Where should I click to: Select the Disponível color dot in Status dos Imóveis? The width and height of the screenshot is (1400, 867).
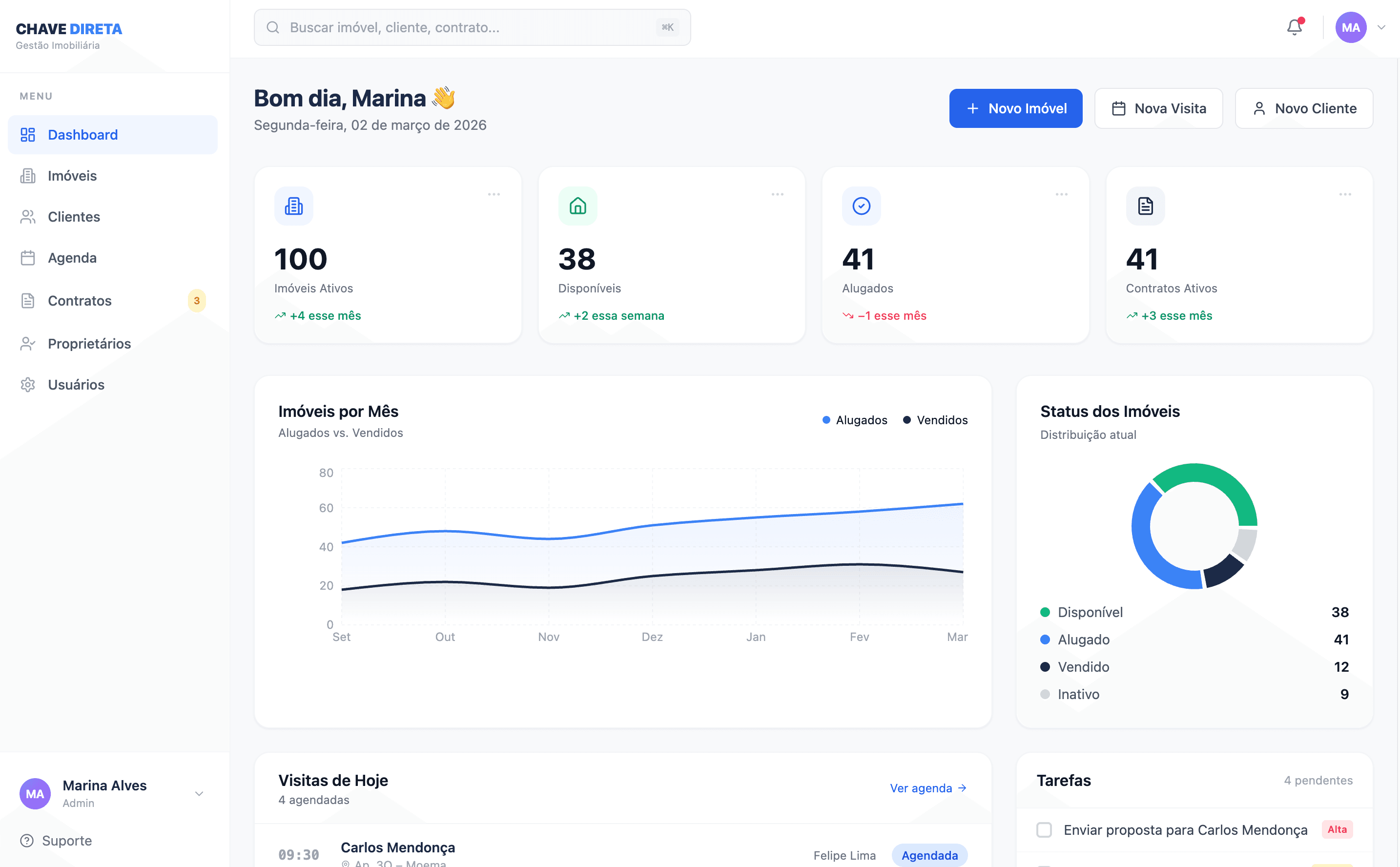coord(1046,612)
